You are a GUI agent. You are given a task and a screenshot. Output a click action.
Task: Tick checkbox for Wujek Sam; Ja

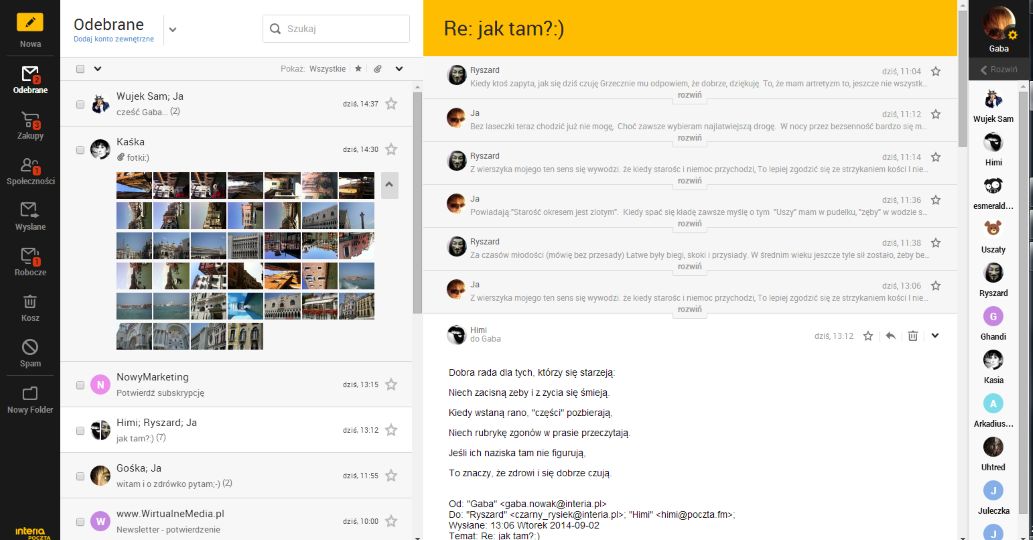pyautogui.click(x=80, y=104)
